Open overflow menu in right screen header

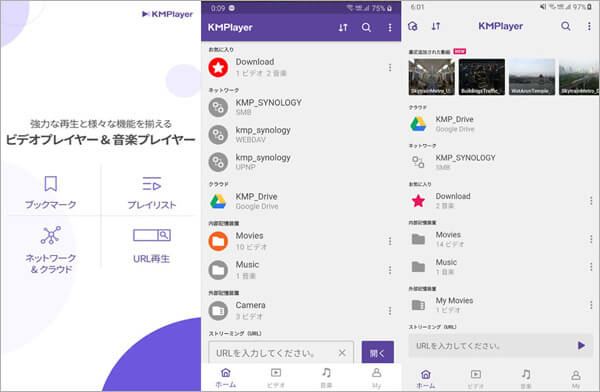589,26
